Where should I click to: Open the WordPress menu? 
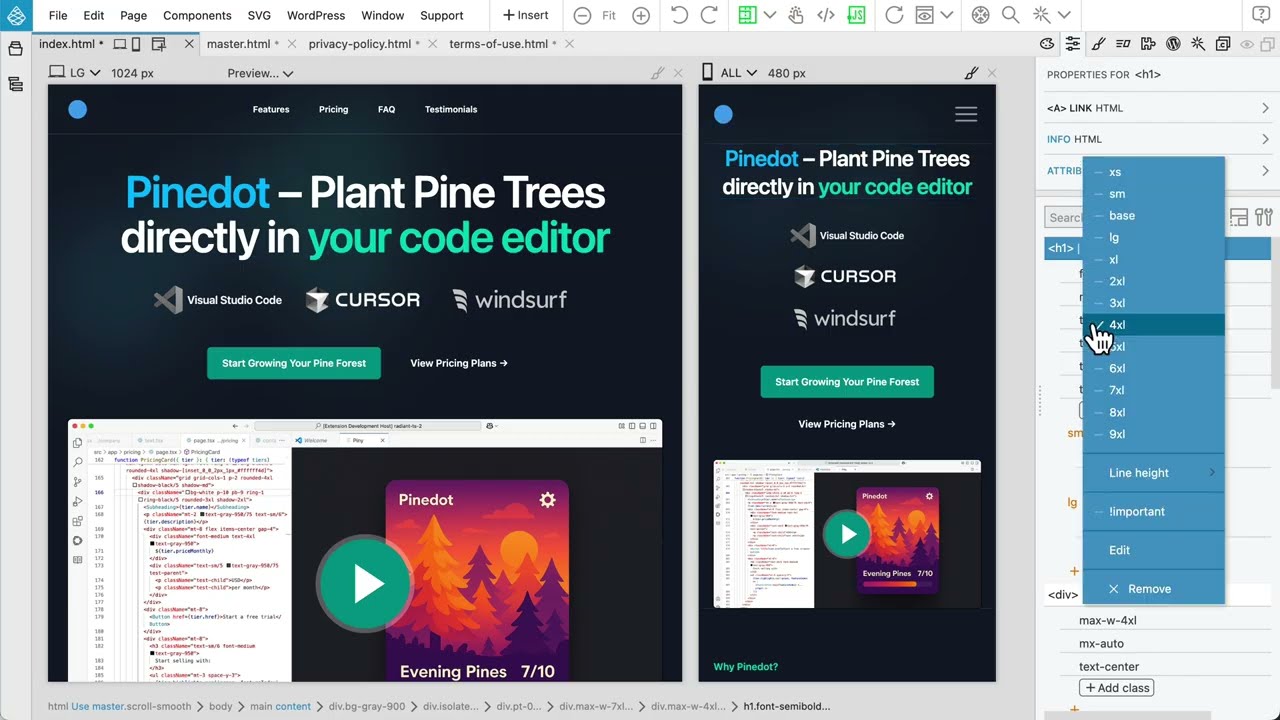[x=316, y=15]
